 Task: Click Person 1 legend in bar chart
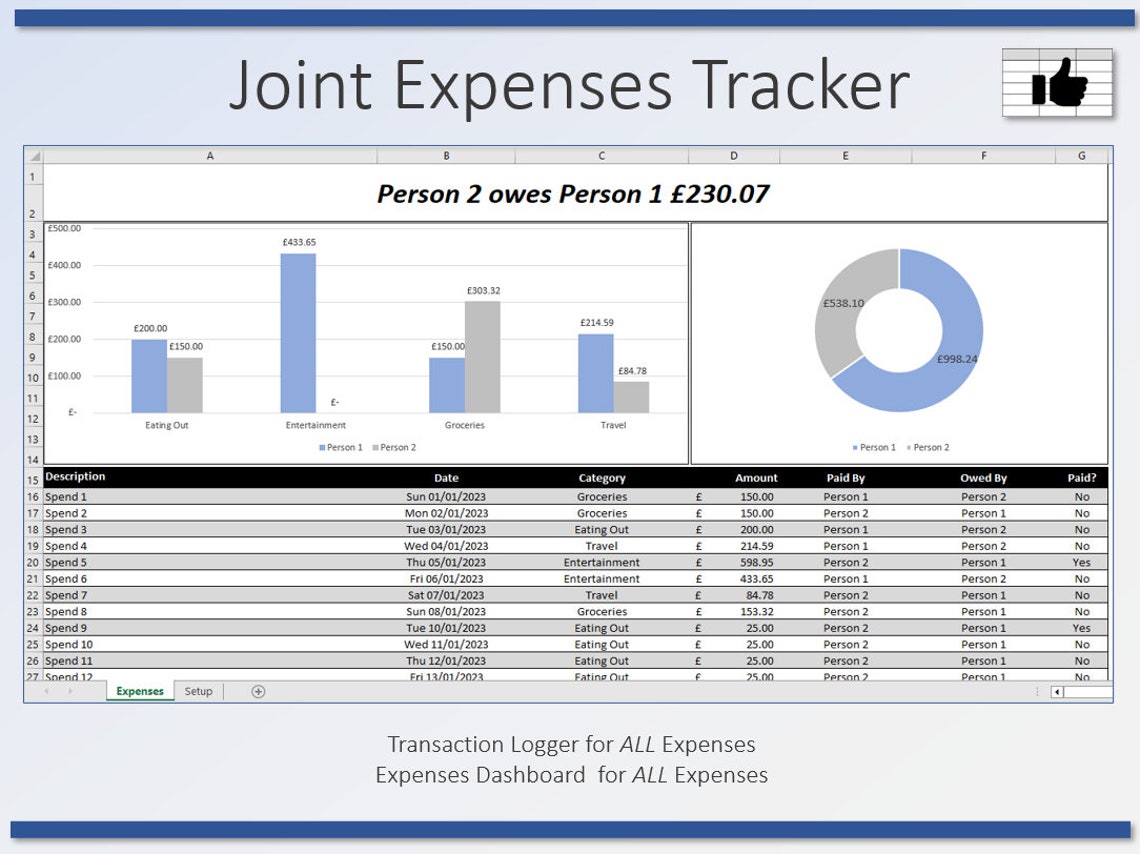pyautogui.click(x=340, y=448)
